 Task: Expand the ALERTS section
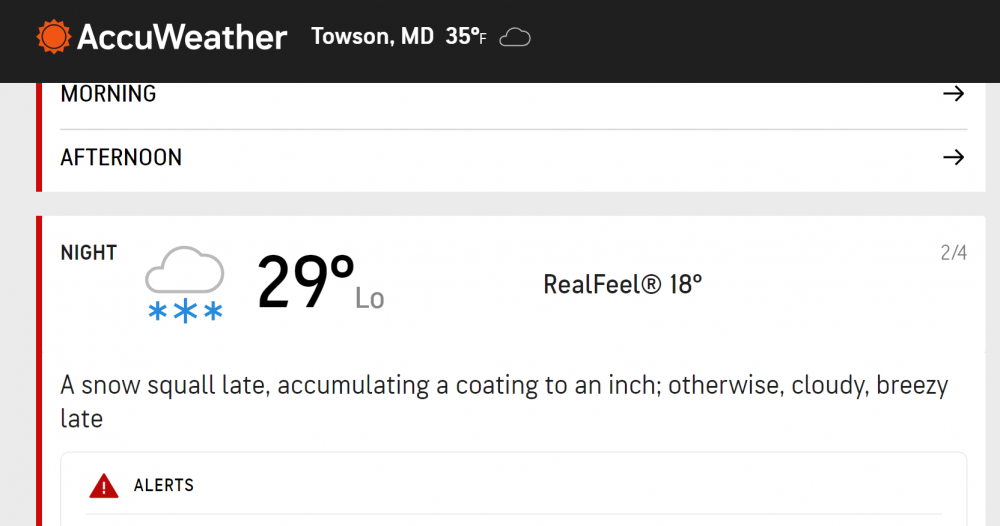click(x=513, y=486)
